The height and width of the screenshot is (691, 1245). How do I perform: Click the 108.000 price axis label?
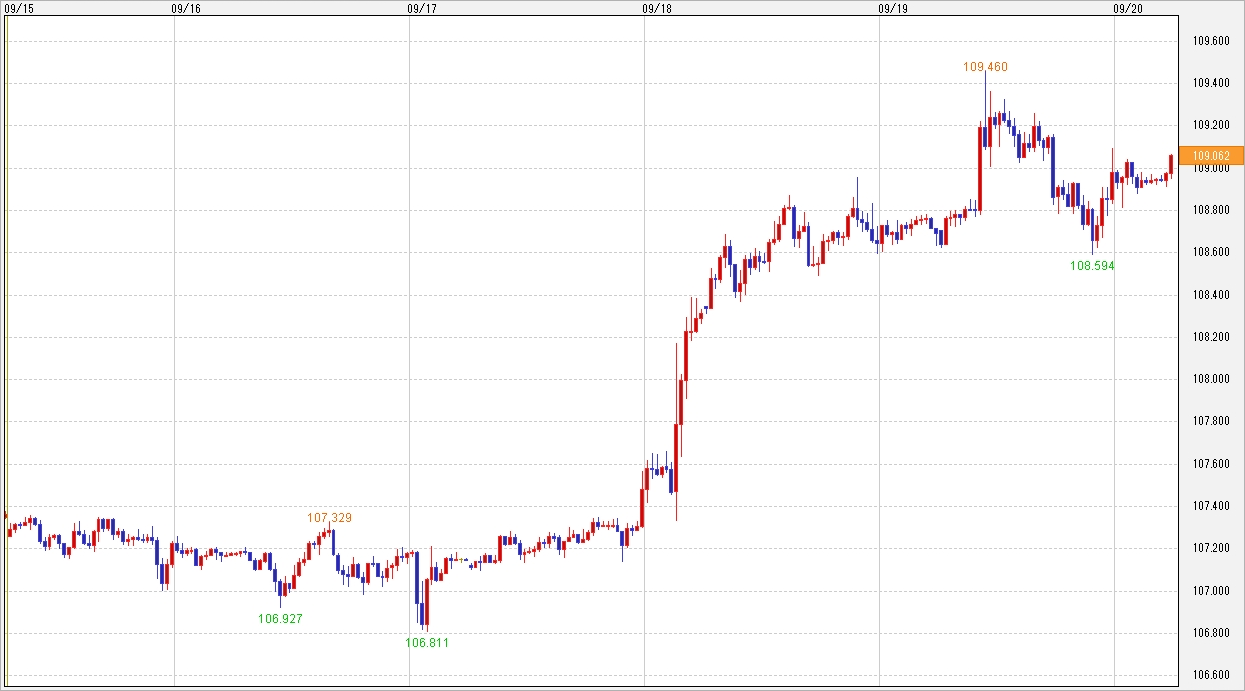pos(1211,379)
